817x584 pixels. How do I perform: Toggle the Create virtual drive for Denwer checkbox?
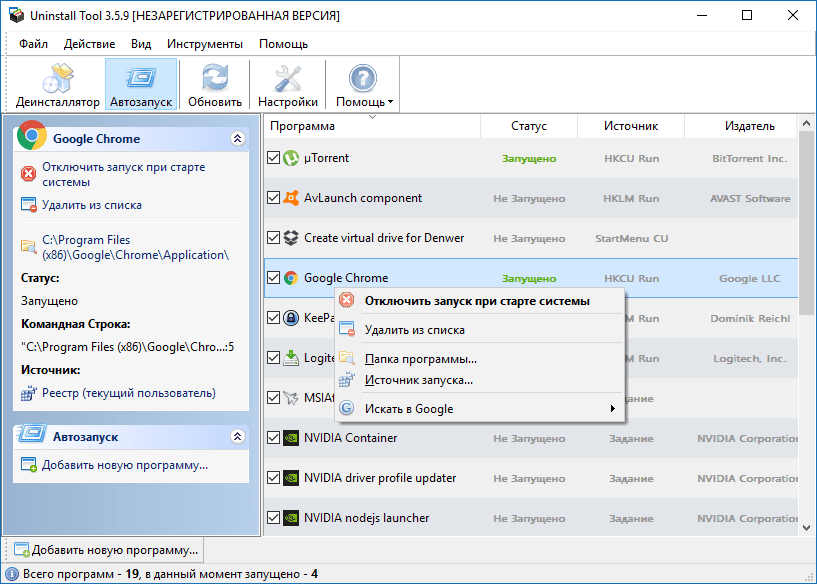coord(273,238)
